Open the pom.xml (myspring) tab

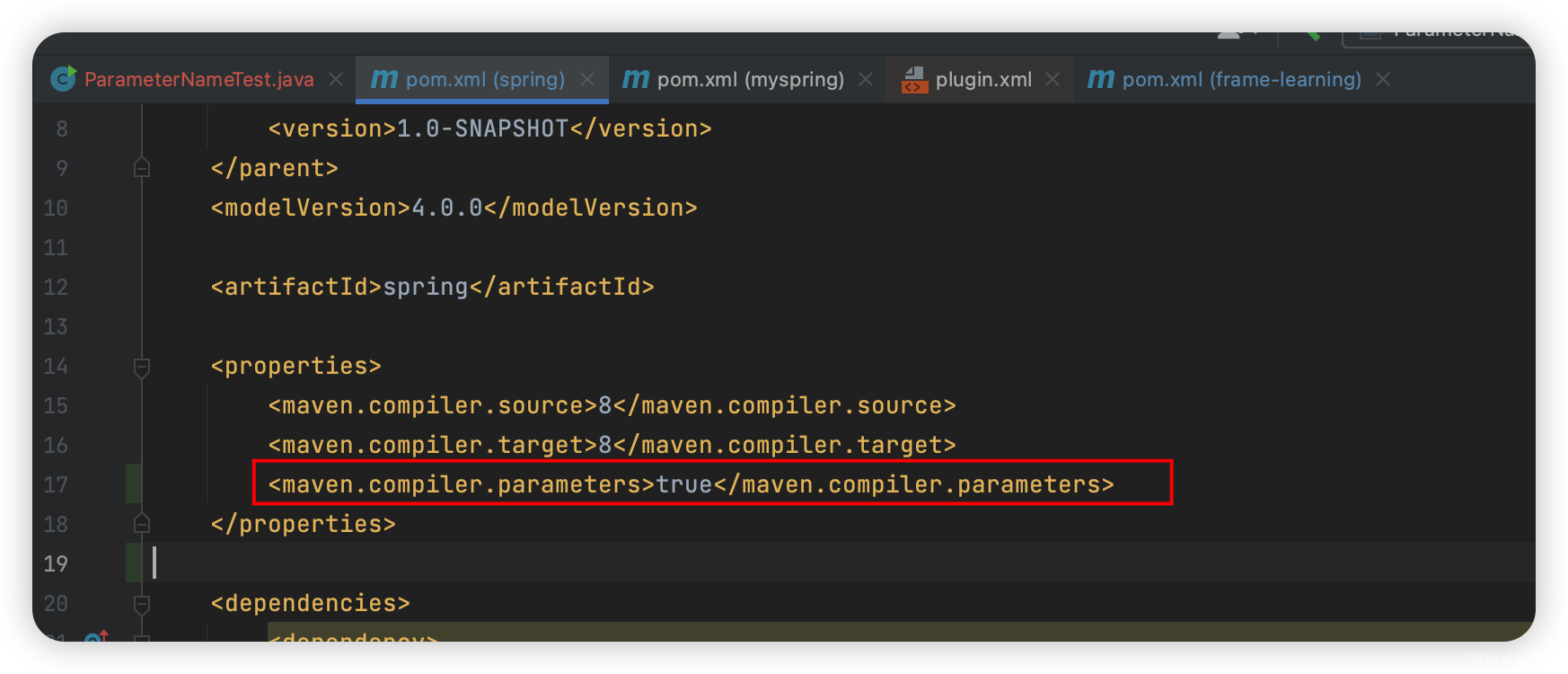point(750,79)
